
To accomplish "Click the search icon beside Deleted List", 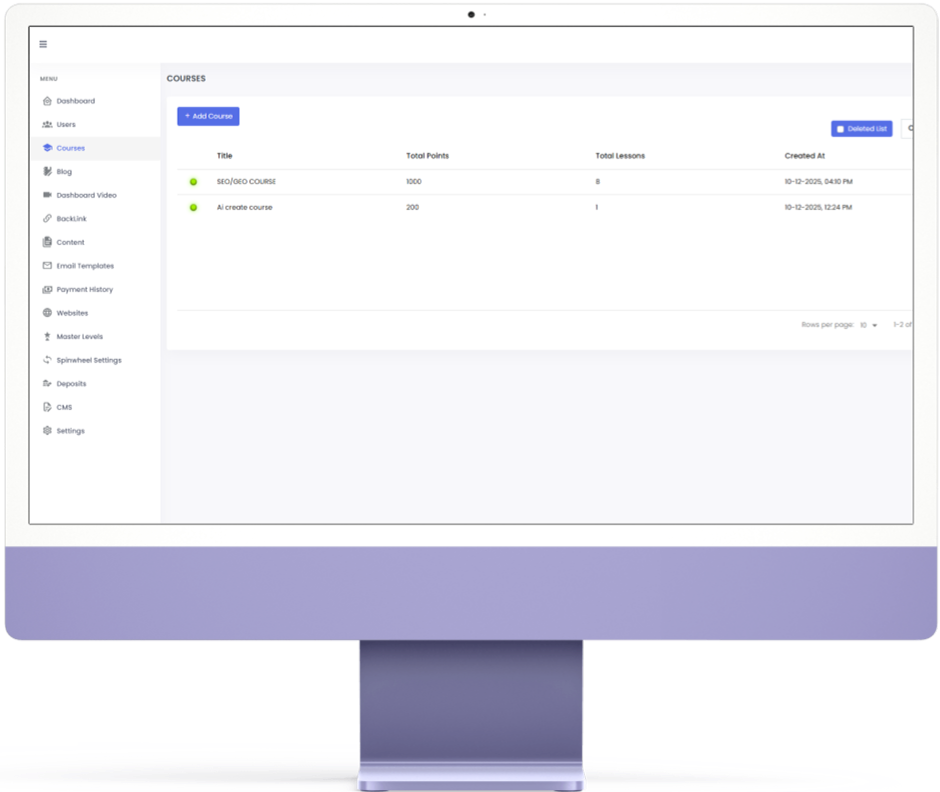I will coord(910,128).
